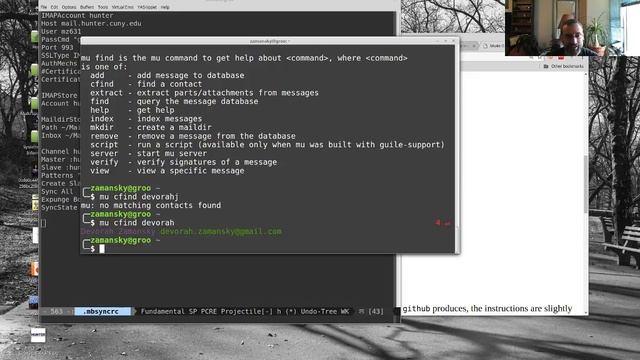Image resolution: width=640 pixels, height=360 pixels.
Task: Click the webcam video thumbnail
Action: tap(572, 28)
